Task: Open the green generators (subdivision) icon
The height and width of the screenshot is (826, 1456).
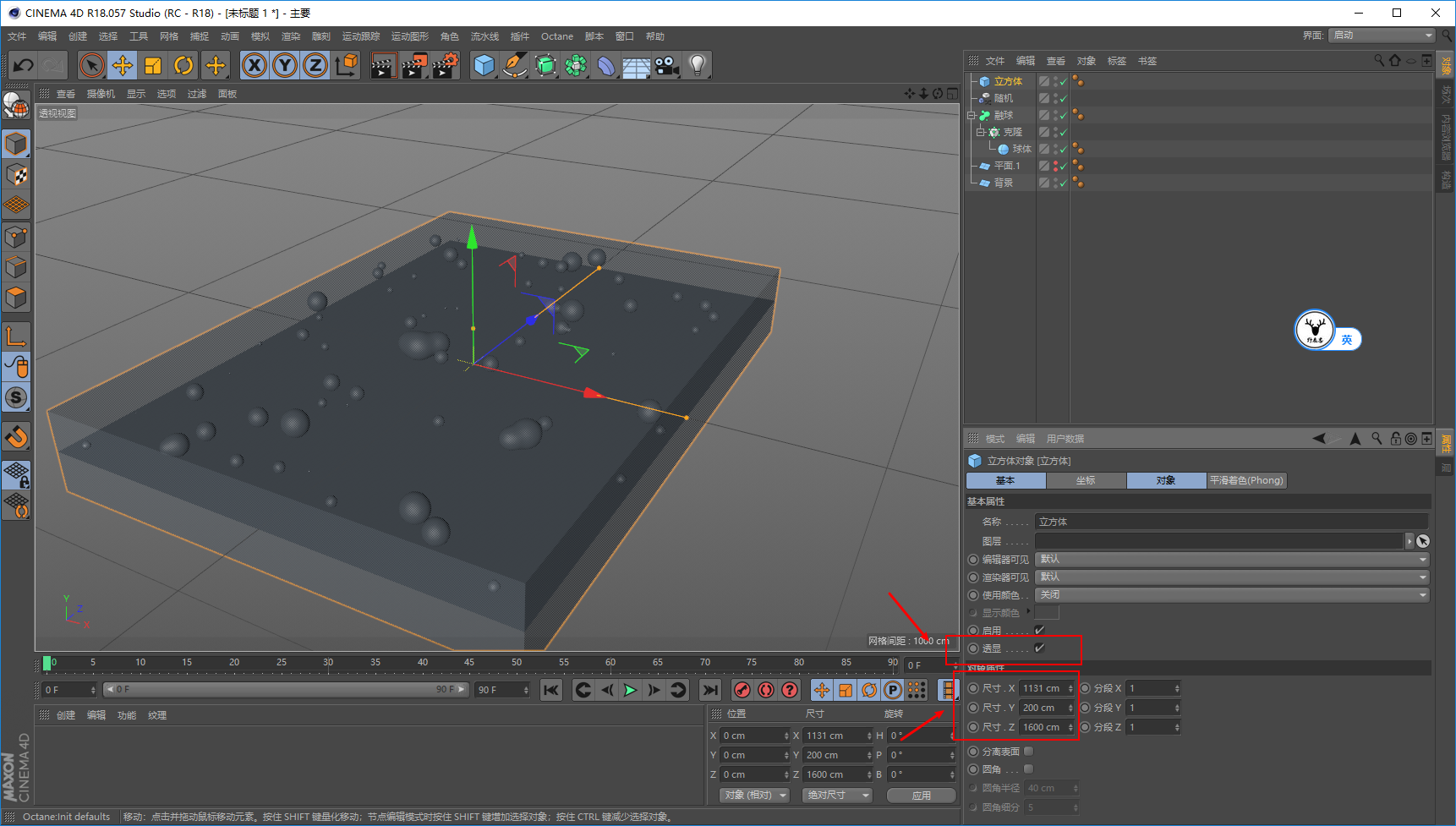Action: tap(545, 65)
